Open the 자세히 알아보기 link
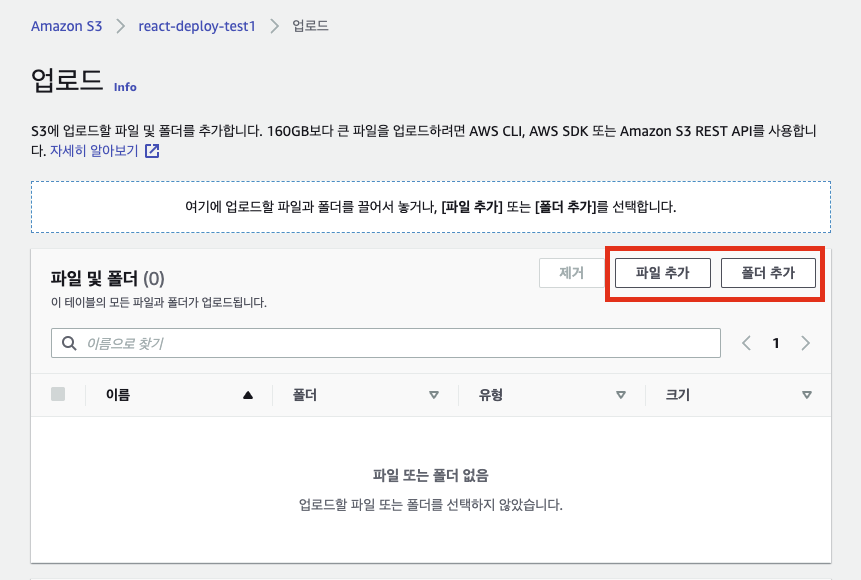The height and width of the screenshot is (580, 861). pos(94,150)
